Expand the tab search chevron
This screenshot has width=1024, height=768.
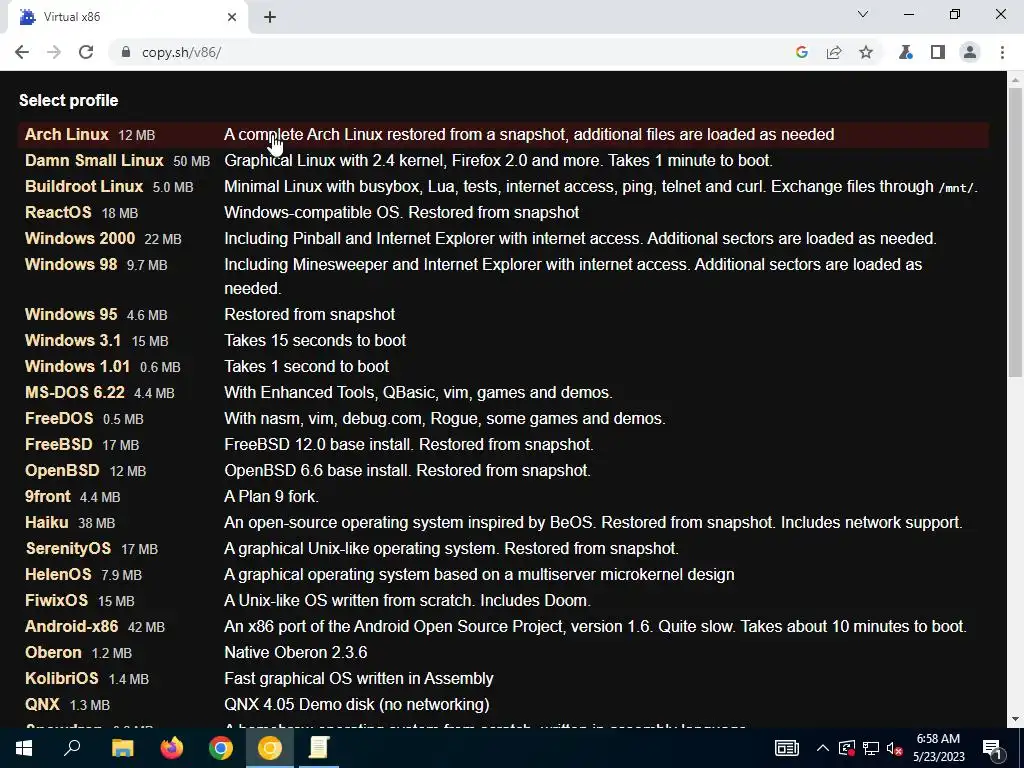[863, 14]
